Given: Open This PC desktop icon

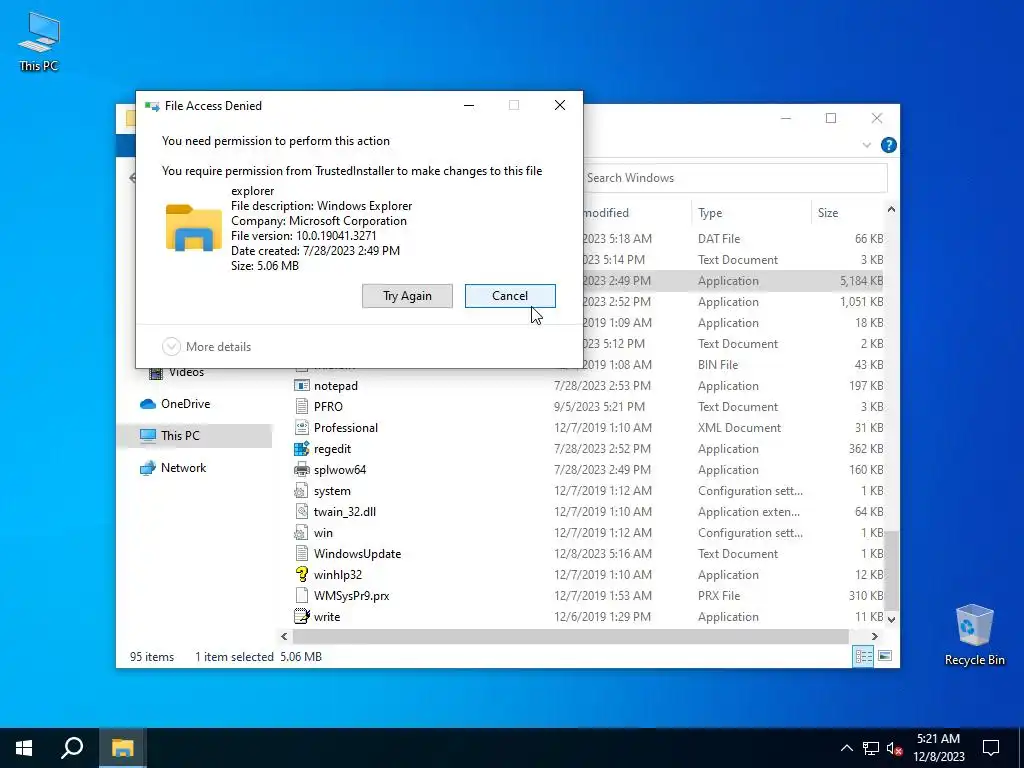Looking at the screenshot, I should (x=39, y=40).
